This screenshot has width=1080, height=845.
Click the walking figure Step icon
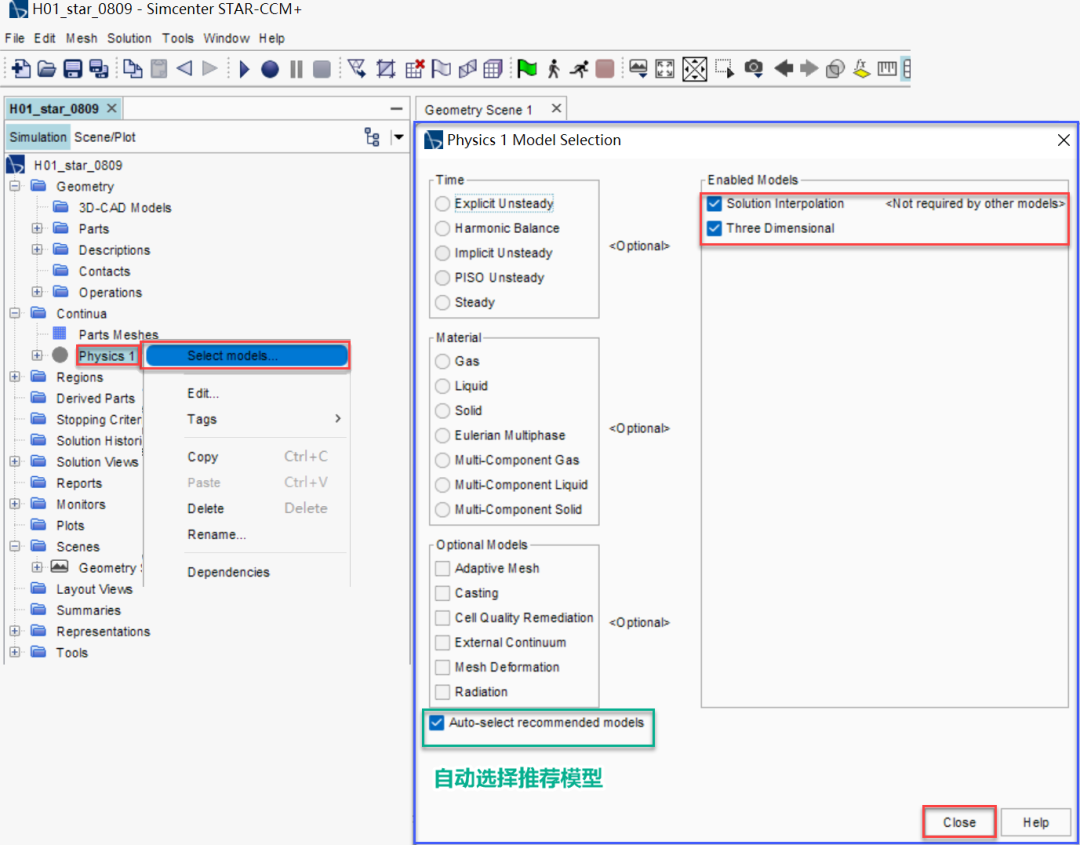[x=553, y=68]
